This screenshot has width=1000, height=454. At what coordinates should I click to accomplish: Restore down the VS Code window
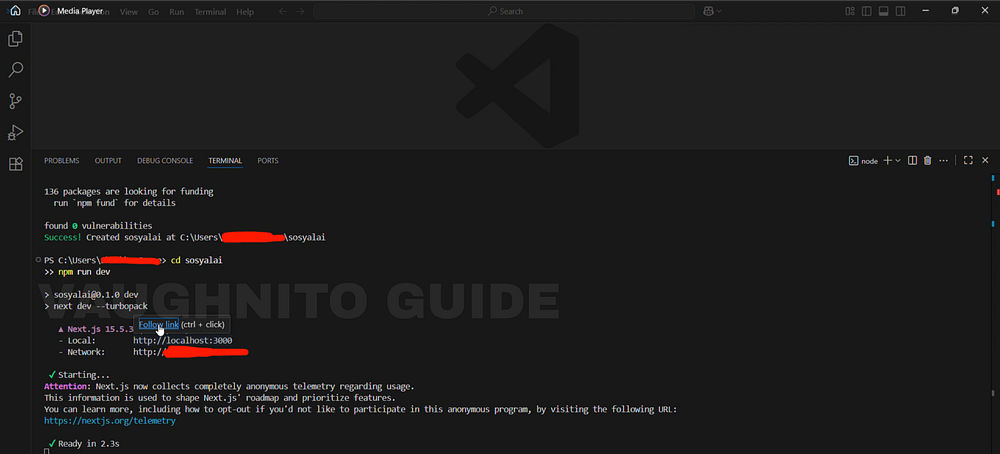coord(955,11)
